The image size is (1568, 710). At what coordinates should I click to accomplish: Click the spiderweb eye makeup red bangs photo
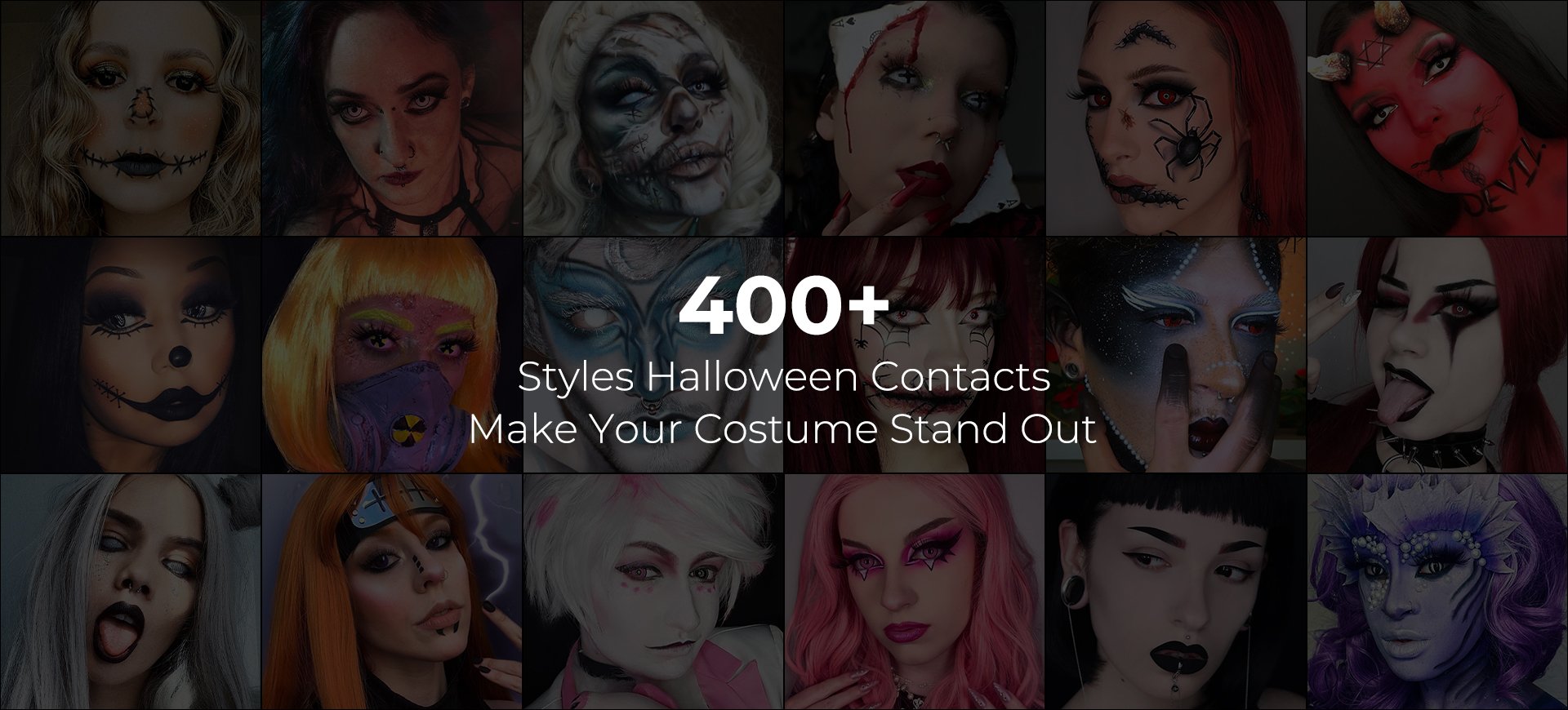pos(915,355)
